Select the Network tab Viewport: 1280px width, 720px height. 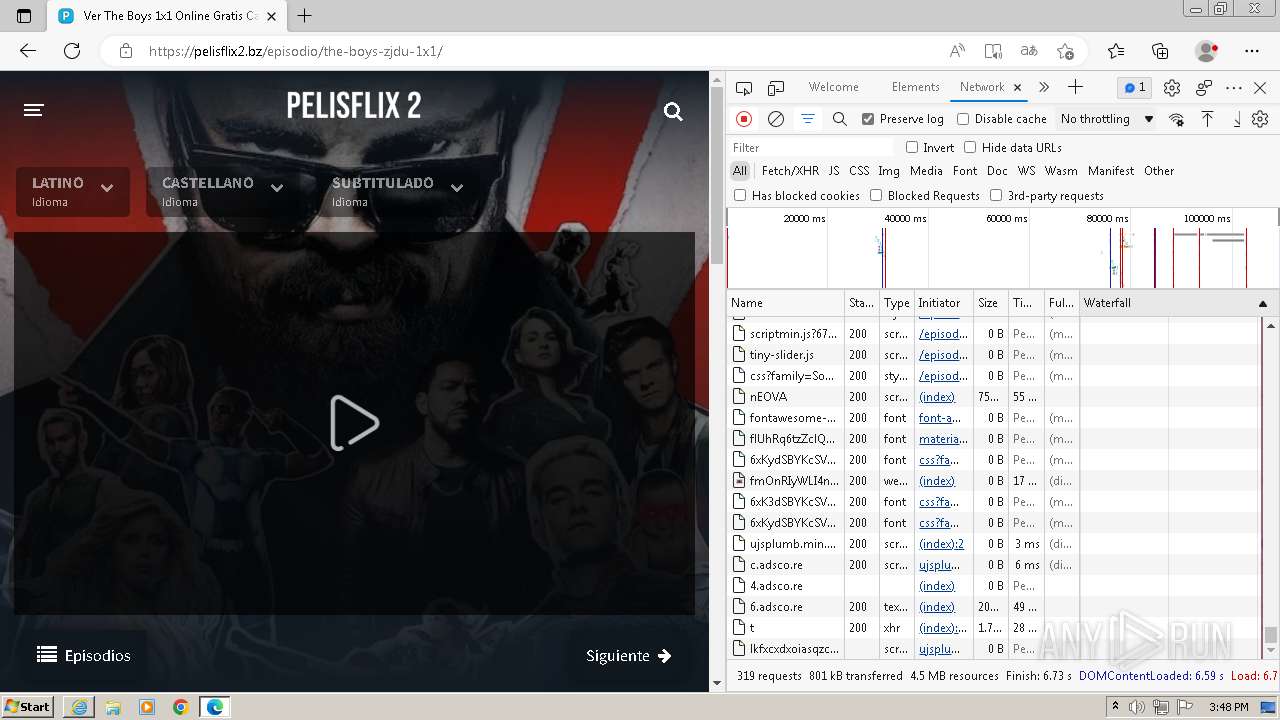(x=981, y=87)
